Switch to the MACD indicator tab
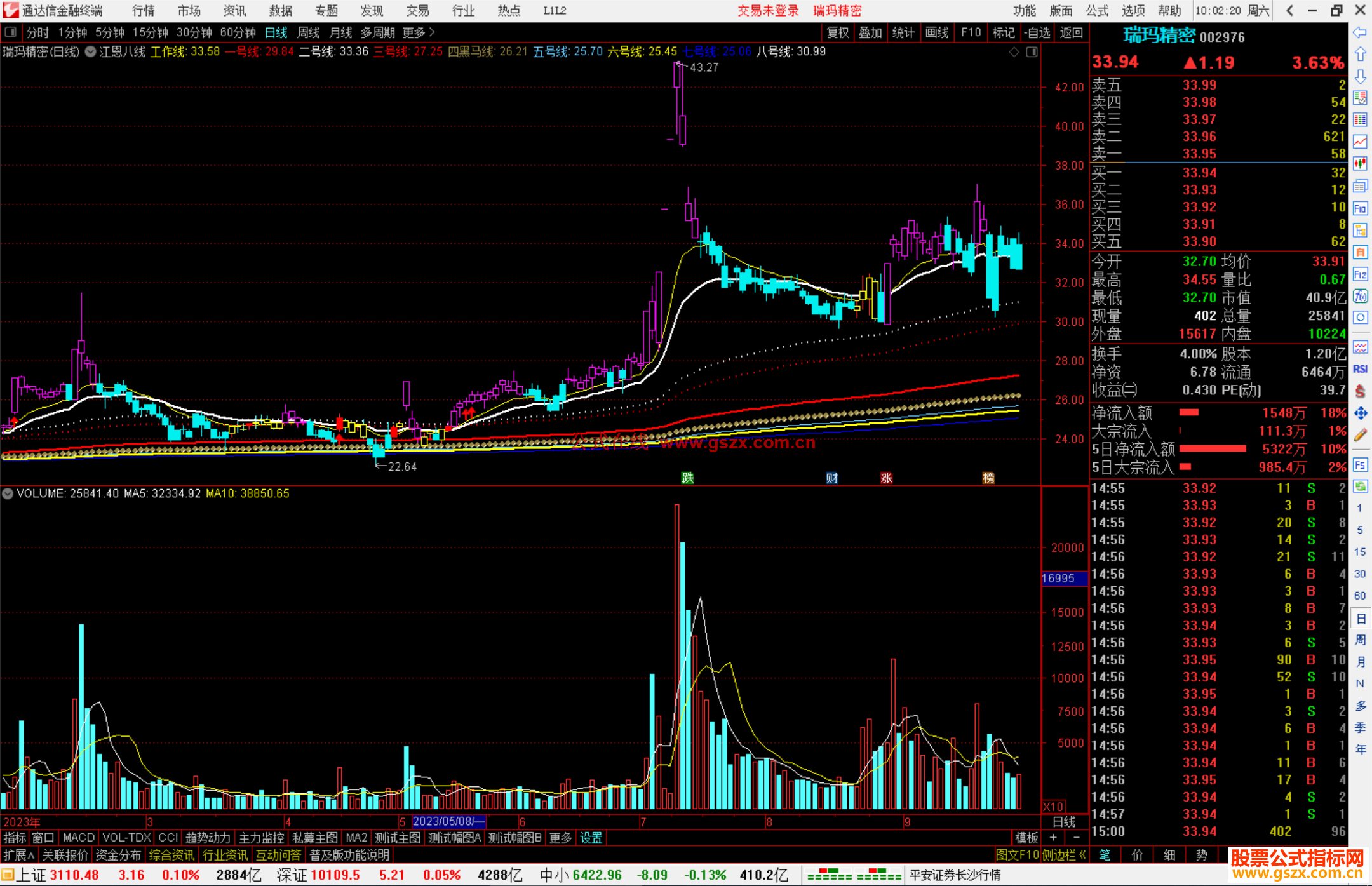Viewport: 1372px width, 886px height. (x=79, y=838)
